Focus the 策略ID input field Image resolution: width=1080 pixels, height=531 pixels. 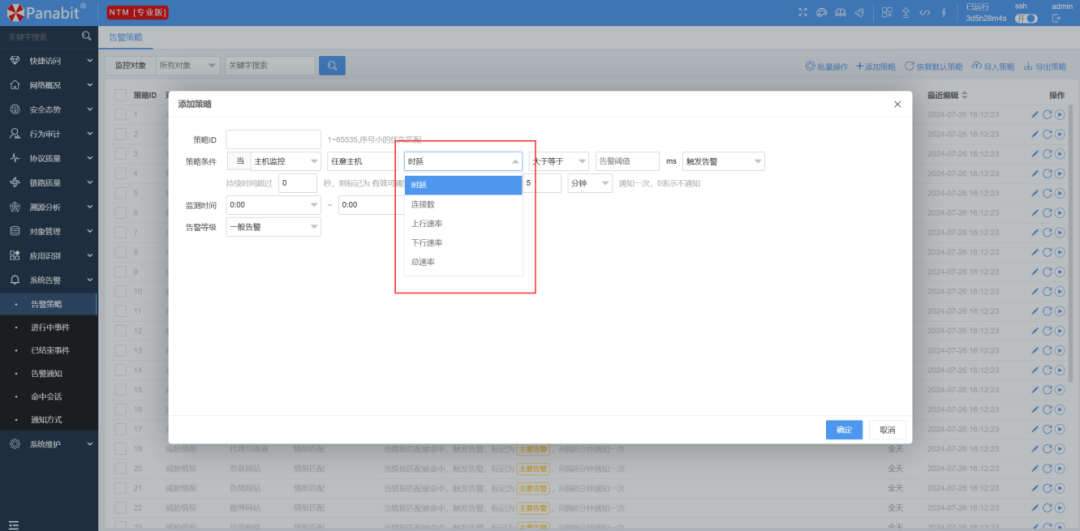[x=273, y=139]
